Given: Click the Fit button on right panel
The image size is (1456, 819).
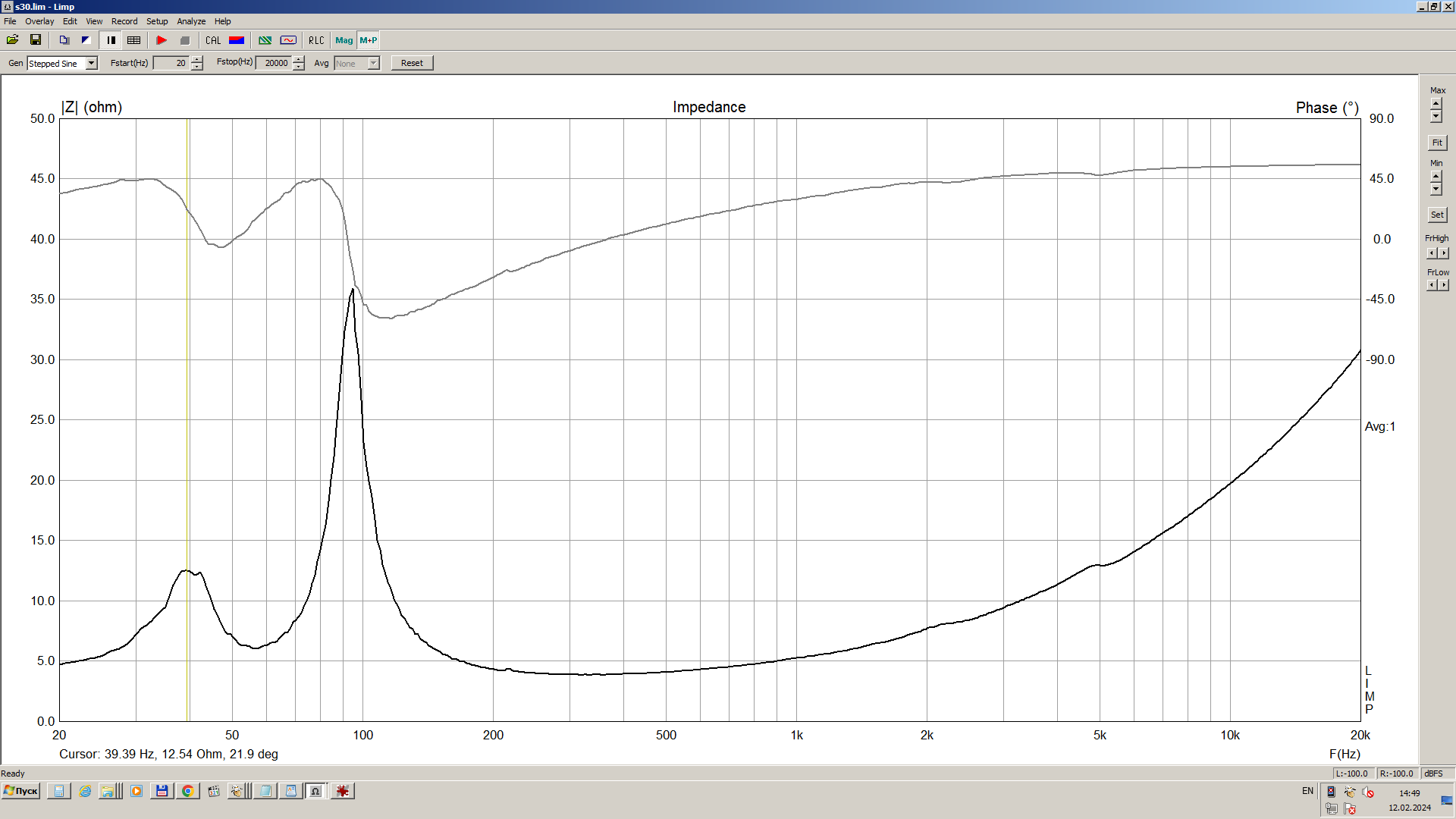Looking at the screenshot, I should coord(1437,143).
